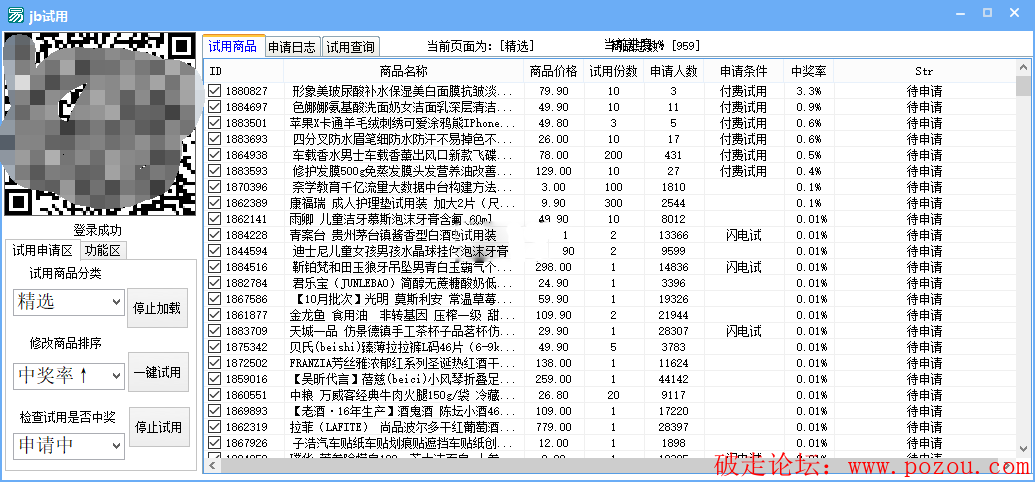Click the 停止试用 button
Screen dimensions: 1035x482
(x=158, y=427)
